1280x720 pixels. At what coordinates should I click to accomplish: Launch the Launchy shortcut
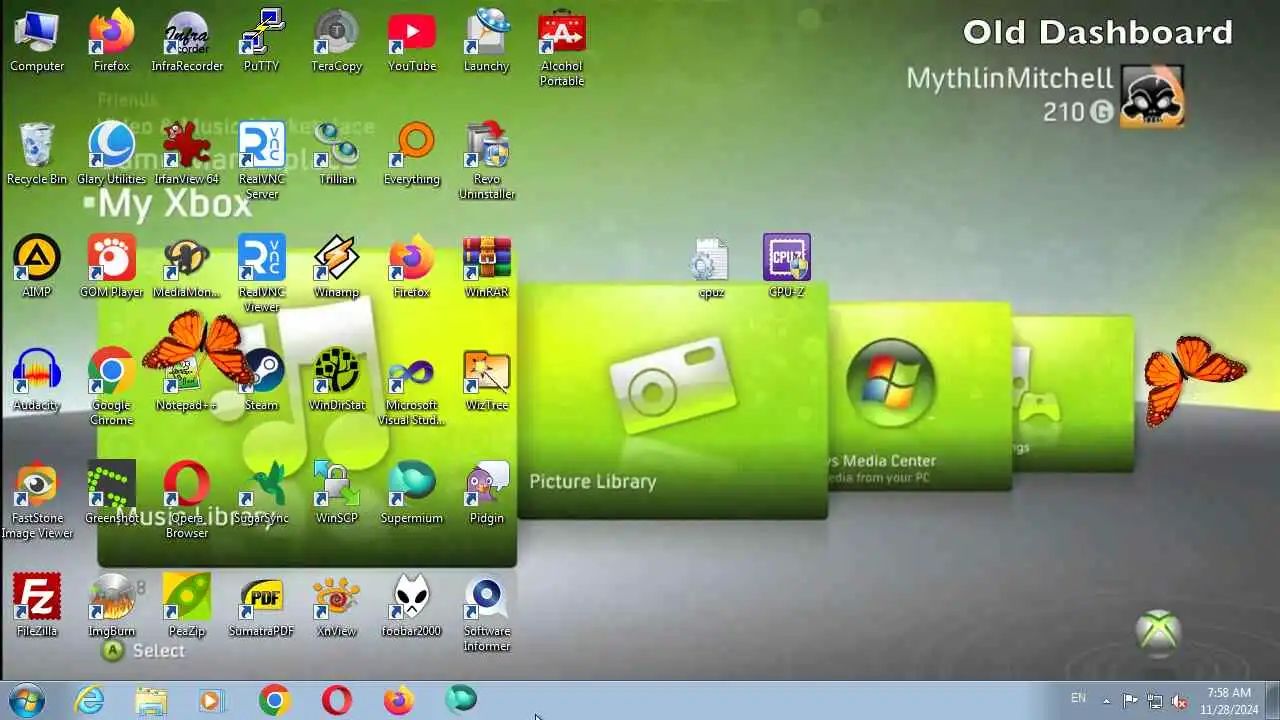487,41
